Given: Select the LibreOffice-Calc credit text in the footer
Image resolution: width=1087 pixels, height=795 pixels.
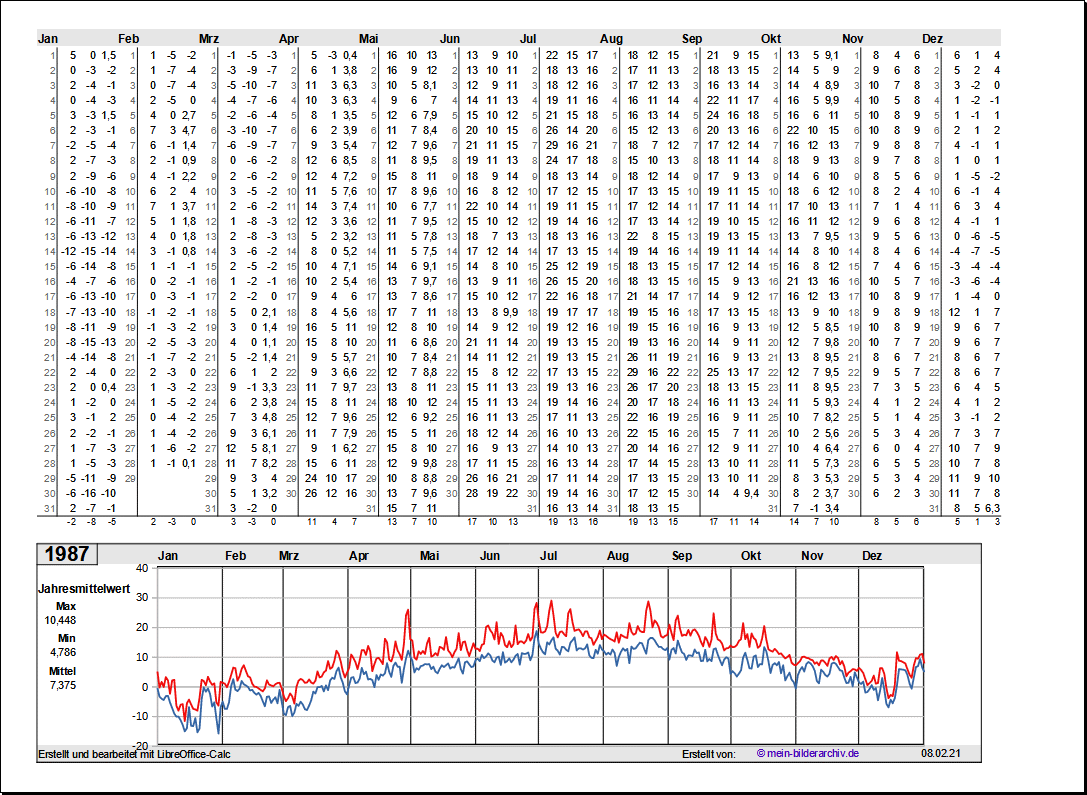Looking at the screenshot, I should click(134, 753).
